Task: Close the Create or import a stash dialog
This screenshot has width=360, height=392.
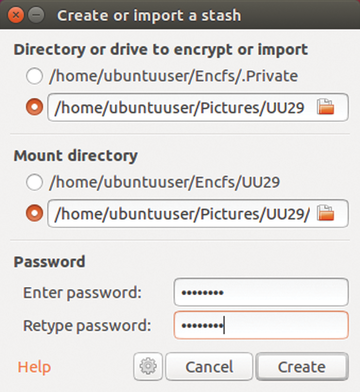Action: coord(16,15)
